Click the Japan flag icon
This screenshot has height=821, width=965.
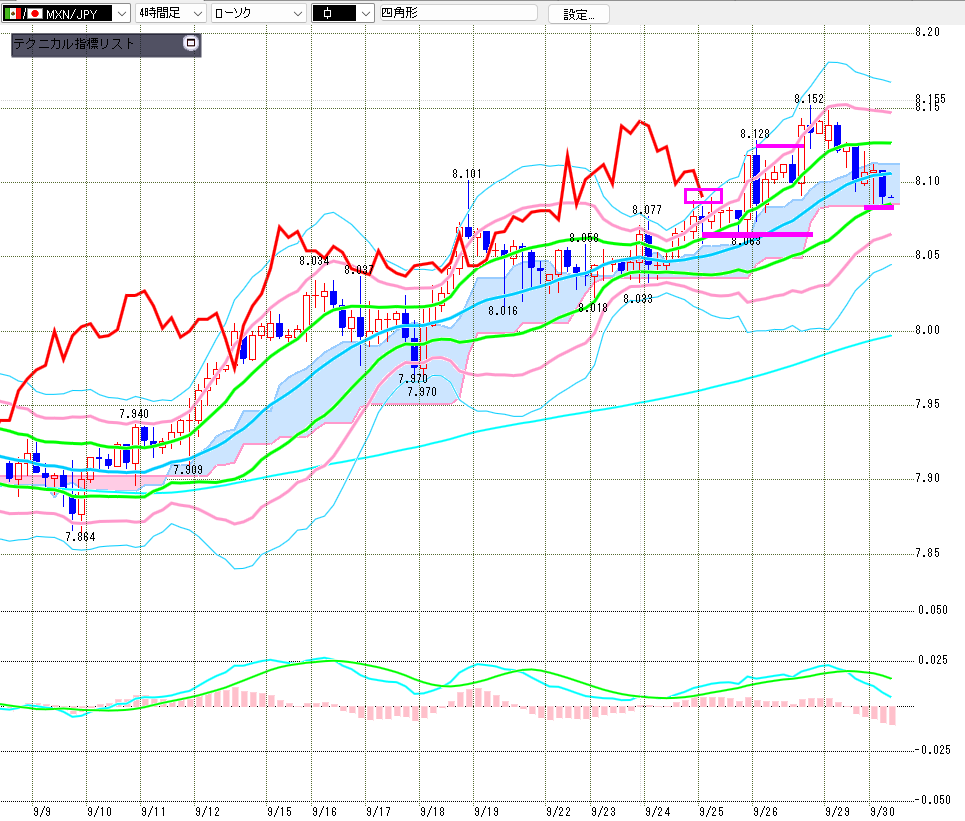[x=35, y=14]
